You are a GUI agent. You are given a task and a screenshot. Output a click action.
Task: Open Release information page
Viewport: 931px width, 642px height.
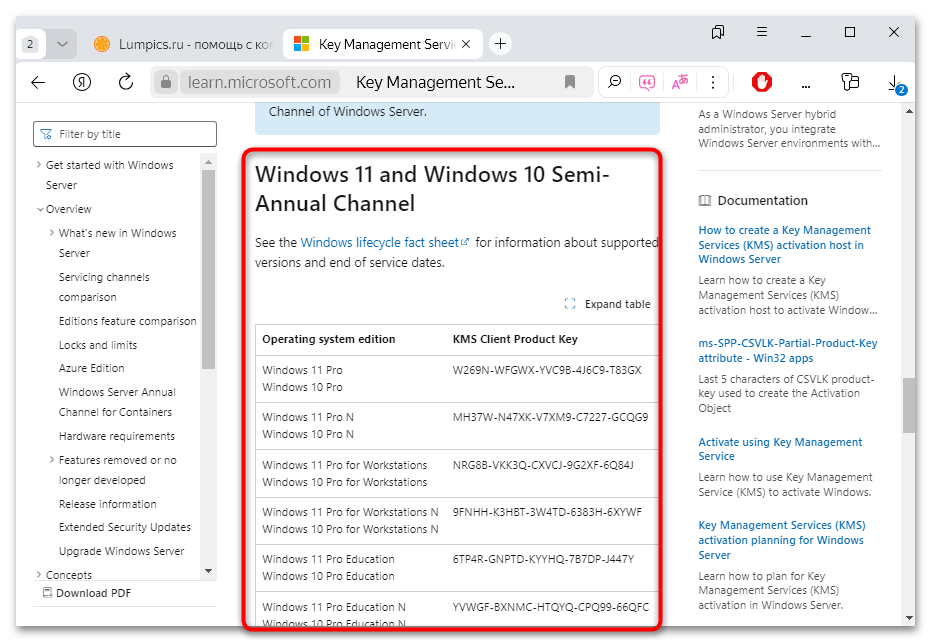pyautogui.click(x=107, y=504)
